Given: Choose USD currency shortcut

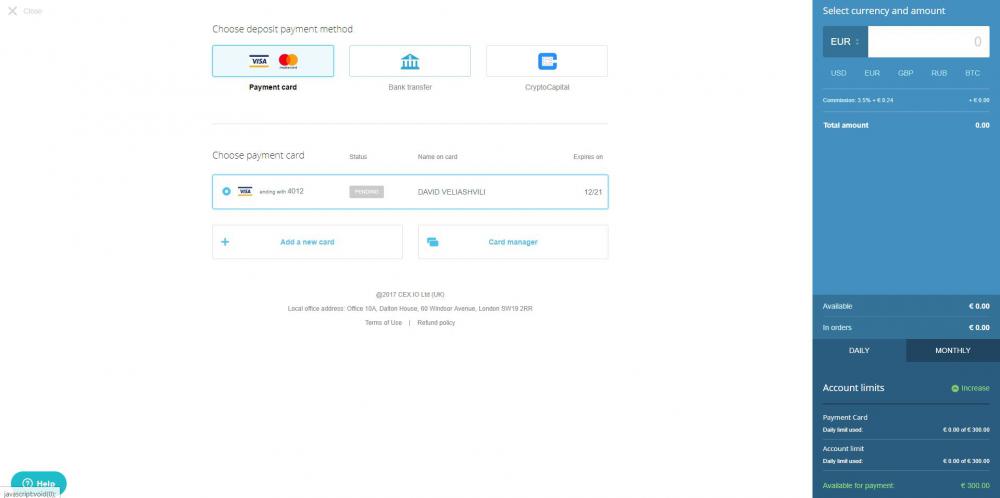Looking at the screenshot, I should [x=839, y=73].
